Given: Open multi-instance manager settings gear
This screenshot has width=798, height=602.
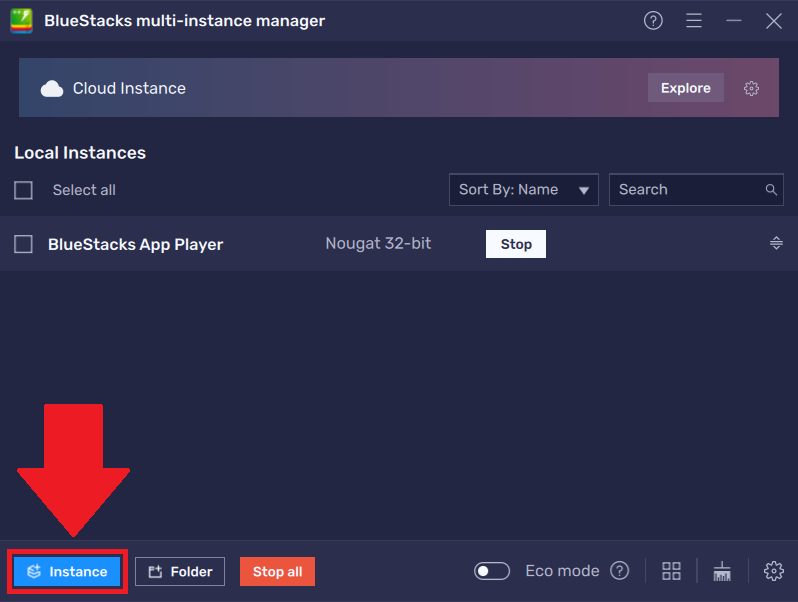Looking at the screenshot, I should 774,571.
